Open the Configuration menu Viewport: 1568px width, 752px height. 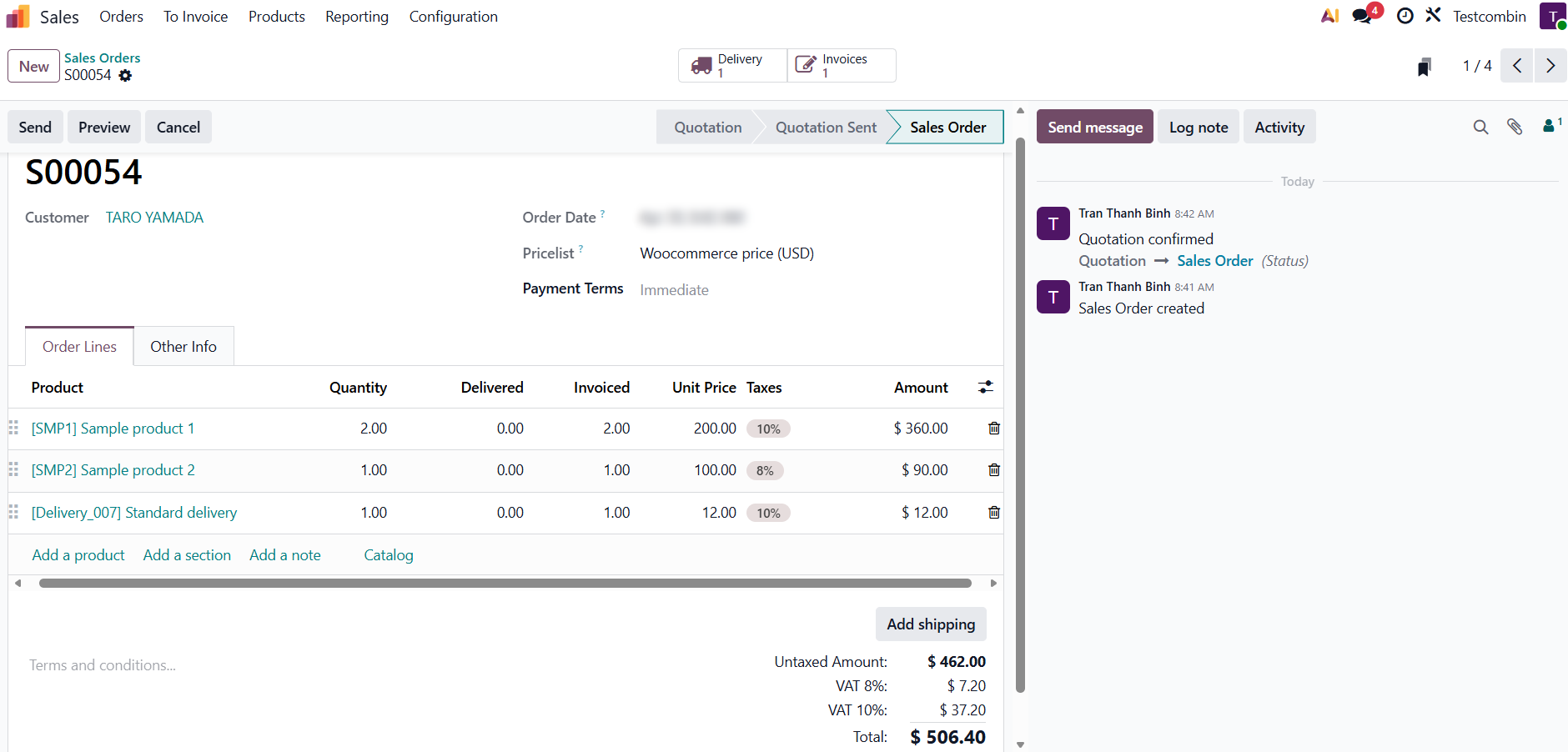coord(453,17)
